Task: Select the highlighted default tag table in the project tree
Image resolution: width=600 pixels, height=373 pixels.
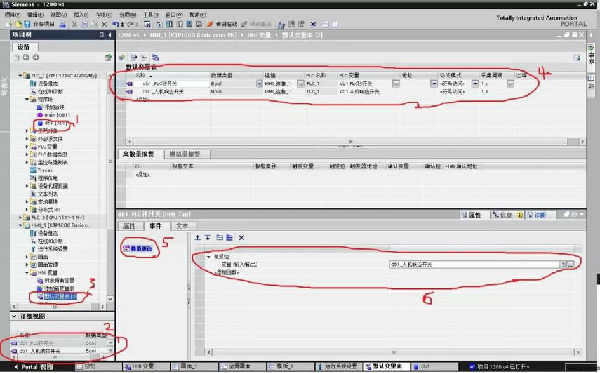Action: coord(60,296)
